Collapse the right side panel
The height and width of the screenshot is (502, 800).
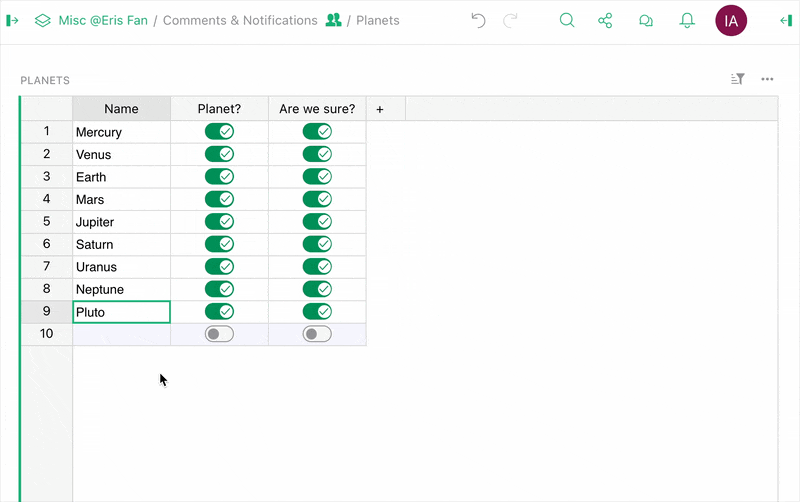(x=785, y=20)
